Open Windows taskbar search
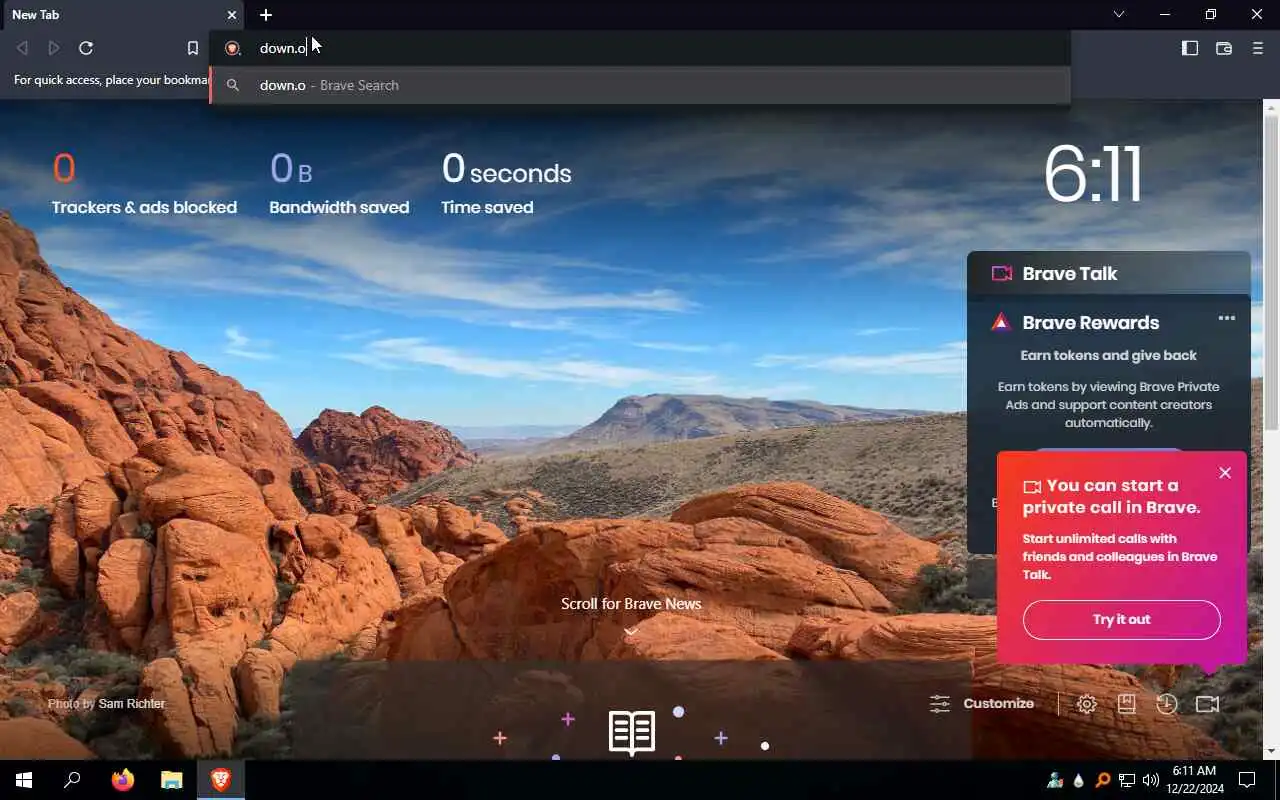The width and height of the screenshot is (1280, 800). 72,780
